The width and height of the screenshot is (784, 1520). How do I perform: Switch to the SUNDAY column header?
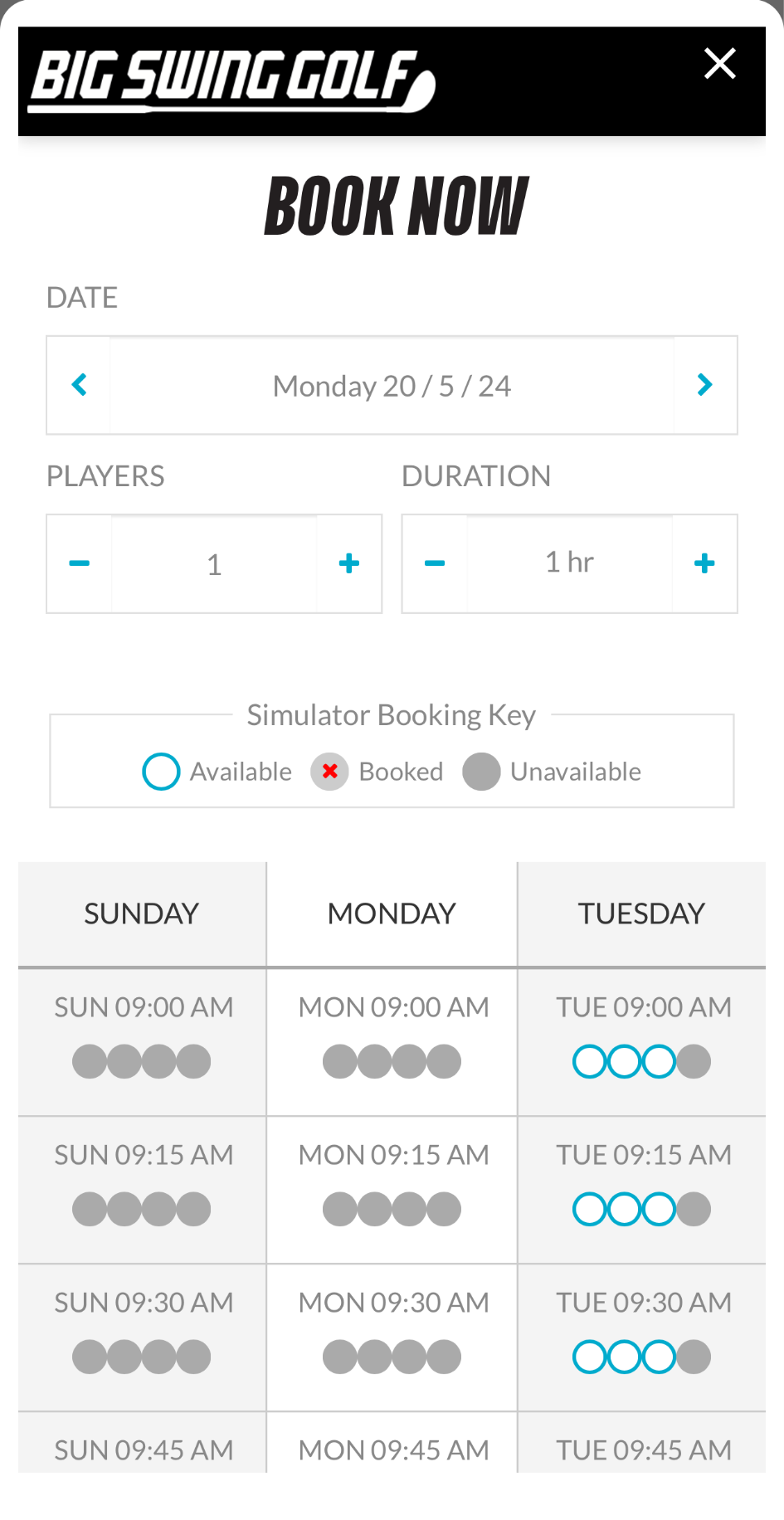(x=142, y=913)
